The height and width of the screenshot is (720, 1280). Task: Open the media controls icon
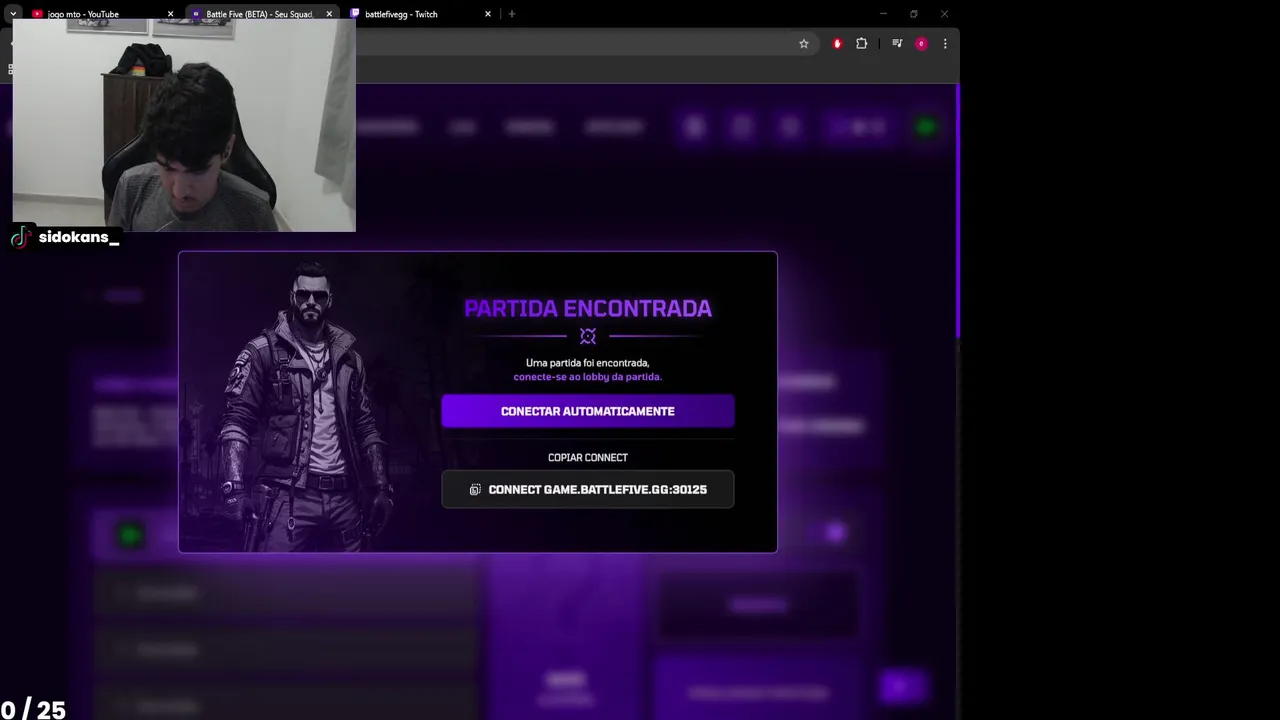pyautogui.click(x=897, y=43)
